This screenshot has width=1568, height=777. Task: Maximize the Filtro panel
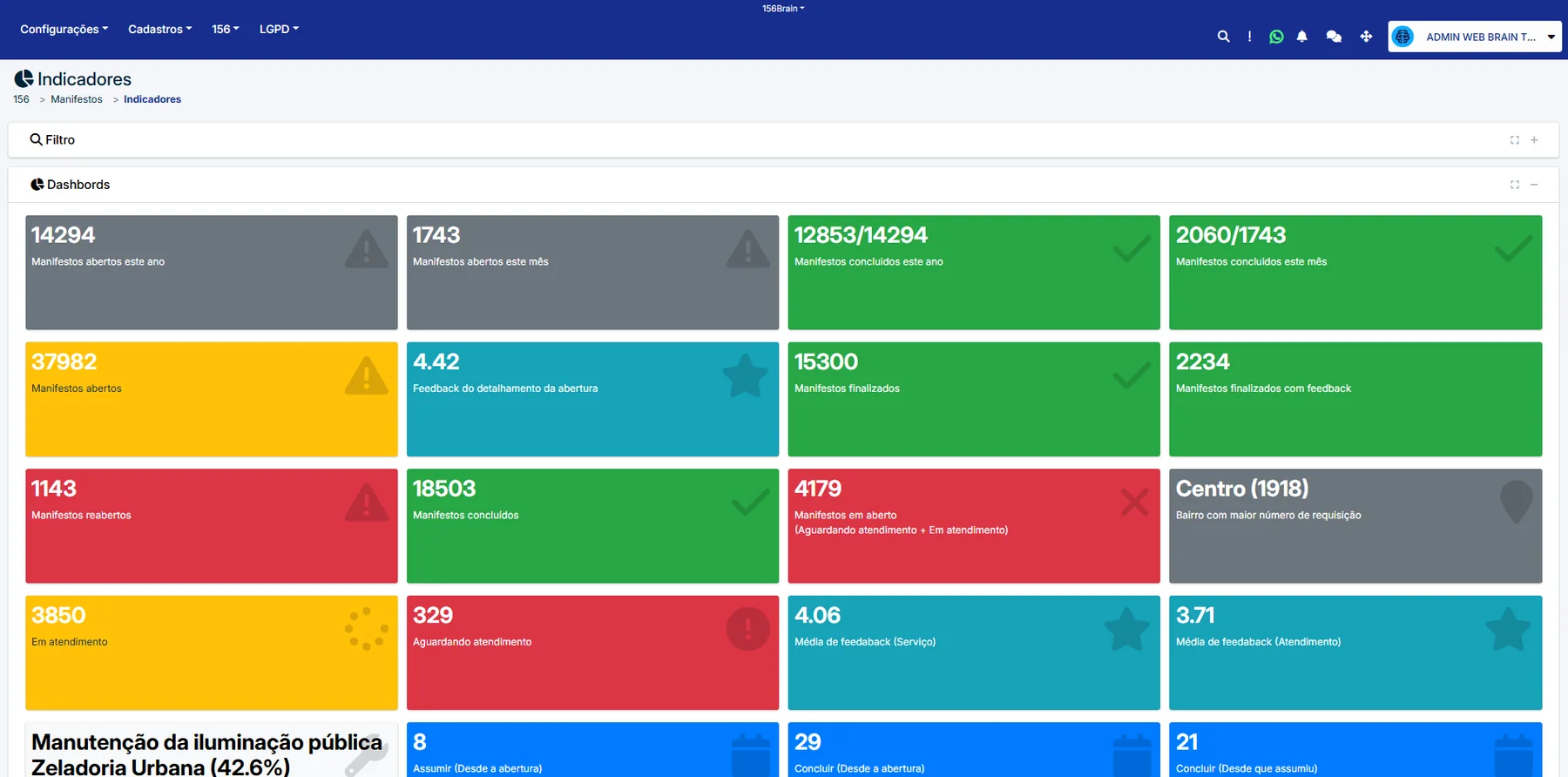pos(1515,140)
